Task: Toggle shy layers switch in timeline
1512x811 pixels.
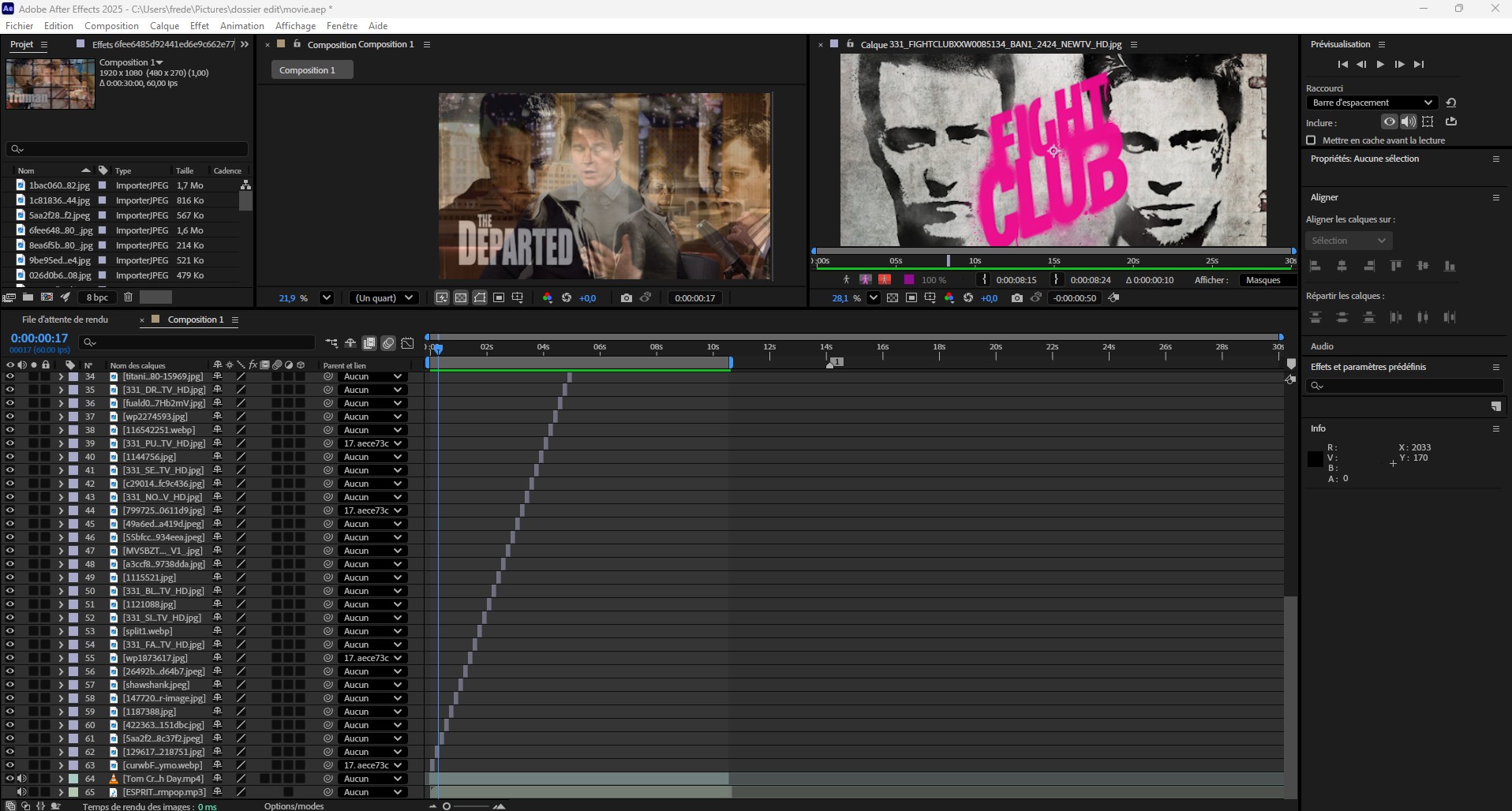Action: tap(350, 343)
